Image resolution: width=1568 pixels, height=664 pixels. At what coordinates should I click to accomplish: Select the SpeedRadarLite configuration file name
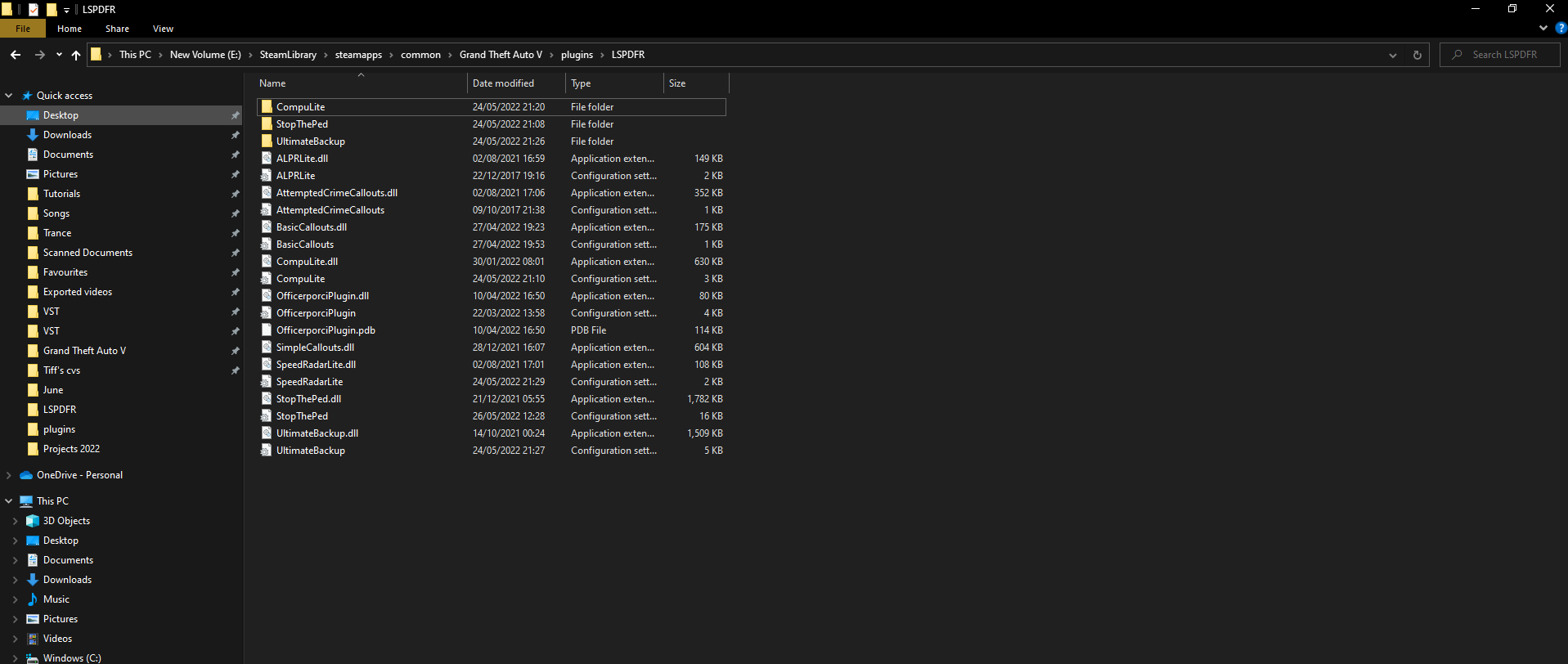(x=309, y=382)
